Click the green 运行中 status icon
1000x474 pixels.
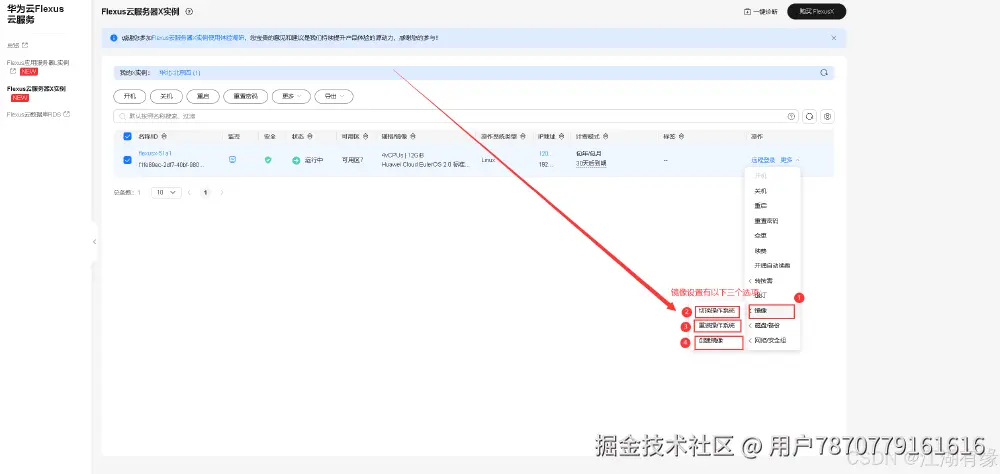click(296, 160)
